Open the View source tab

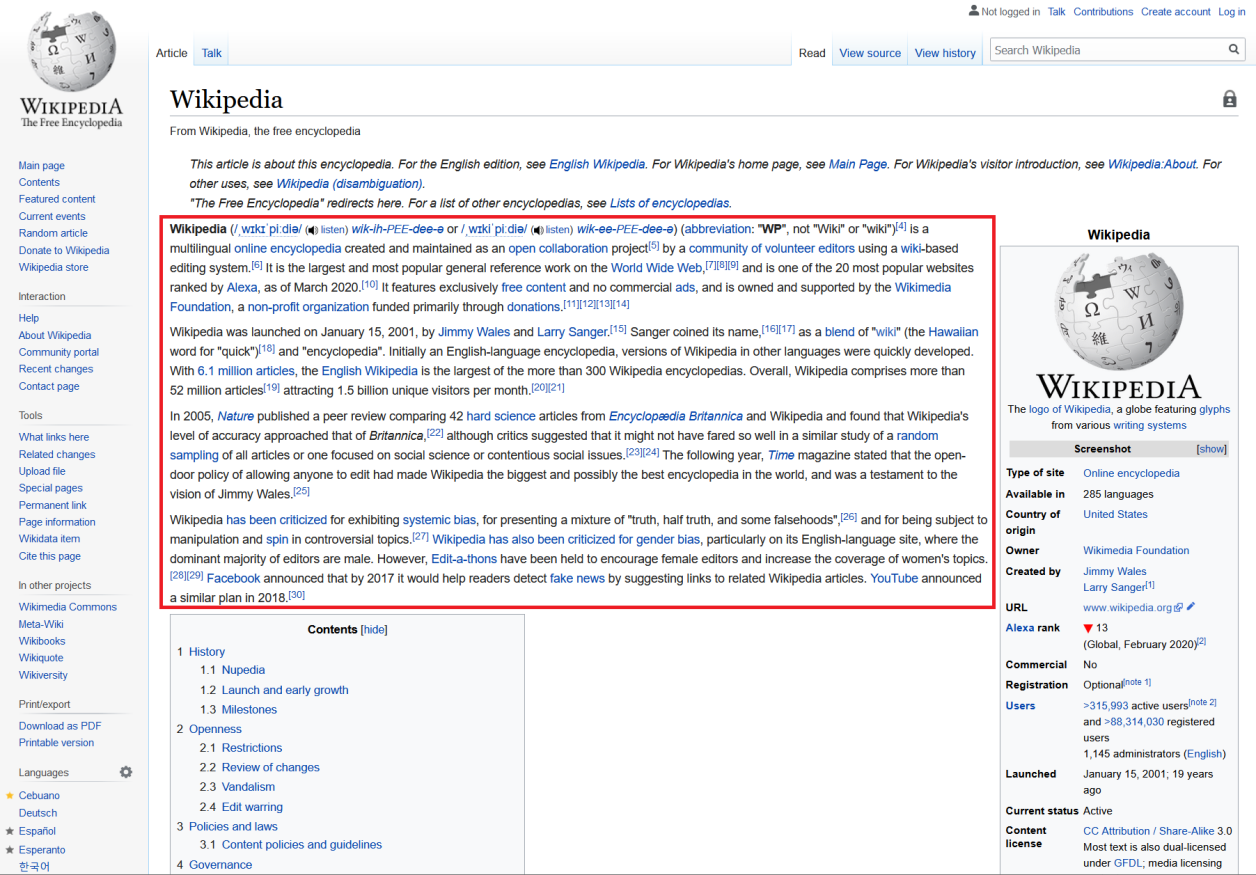pos(870,53)
